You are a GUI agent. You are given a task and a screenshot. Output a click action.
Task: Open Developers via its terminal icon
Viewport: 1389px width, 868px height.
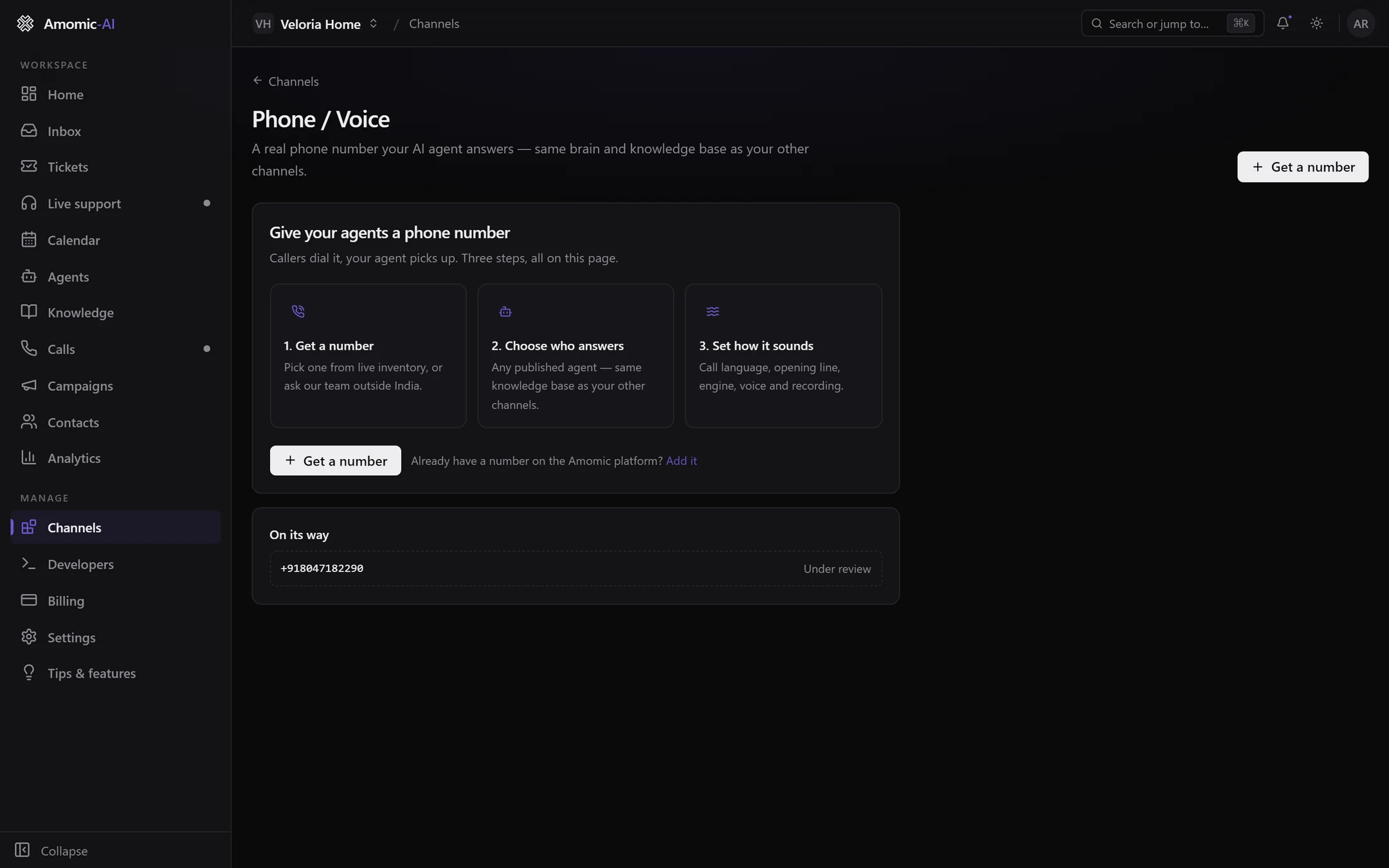click(x=29, y=564)
